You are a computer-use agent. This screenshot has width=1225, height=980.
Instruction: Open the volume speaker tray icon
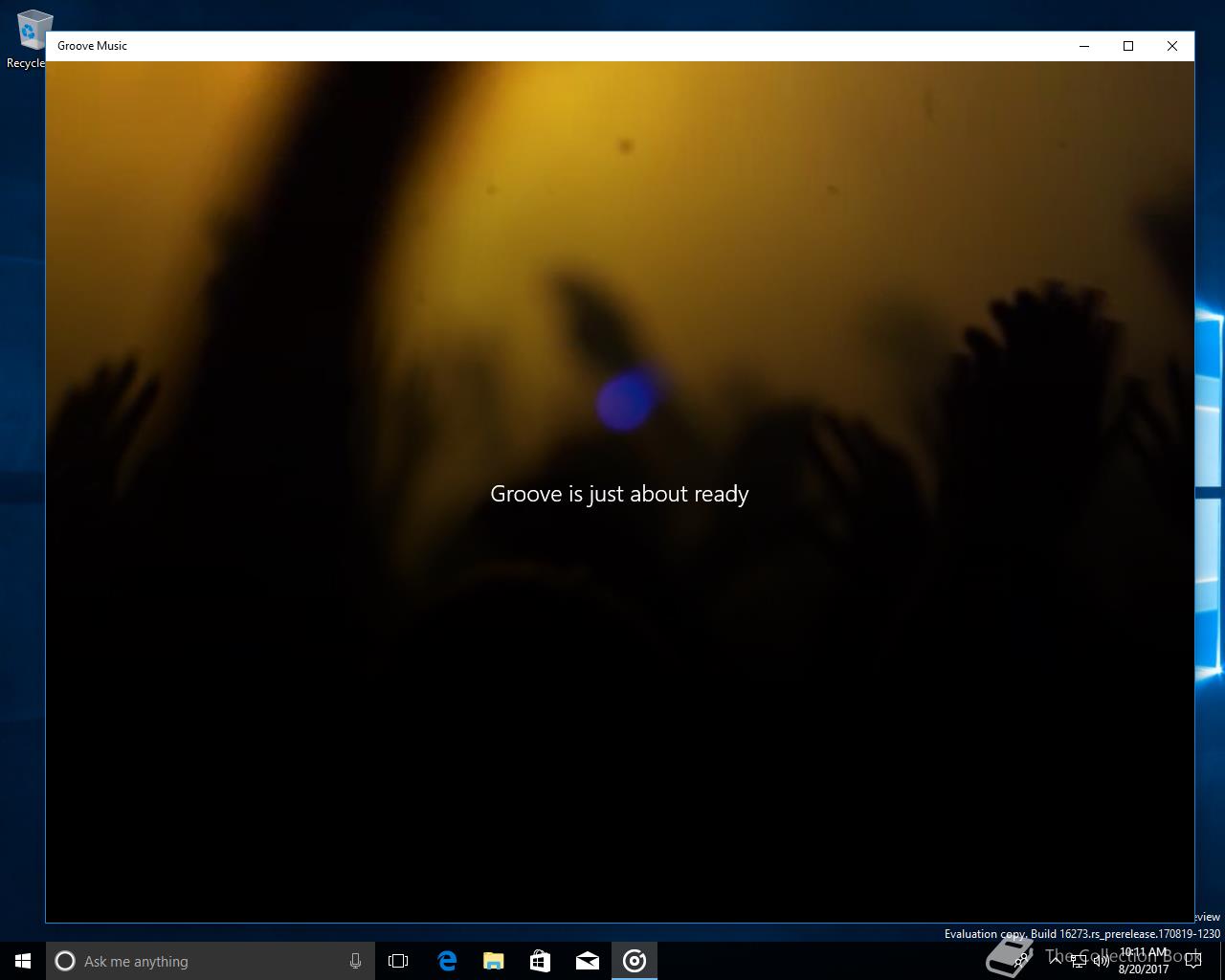[x=1102, y=961]
